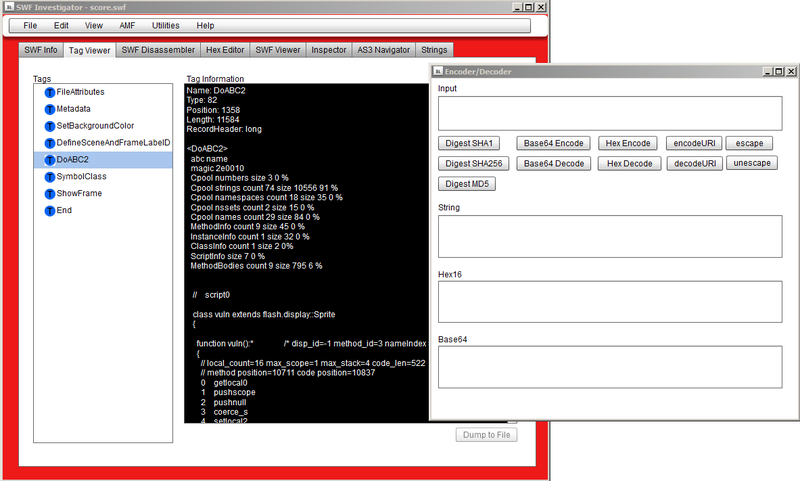Switch to the SWF Disassembler tab
Viewport: 800px width, 481px height.
(158, 50)
